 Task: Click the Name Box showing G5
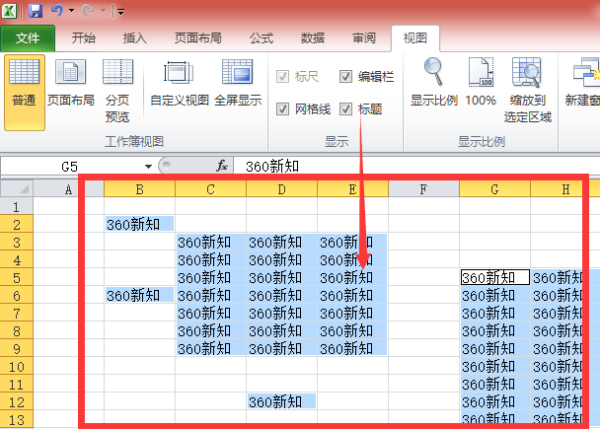[69, 166]
